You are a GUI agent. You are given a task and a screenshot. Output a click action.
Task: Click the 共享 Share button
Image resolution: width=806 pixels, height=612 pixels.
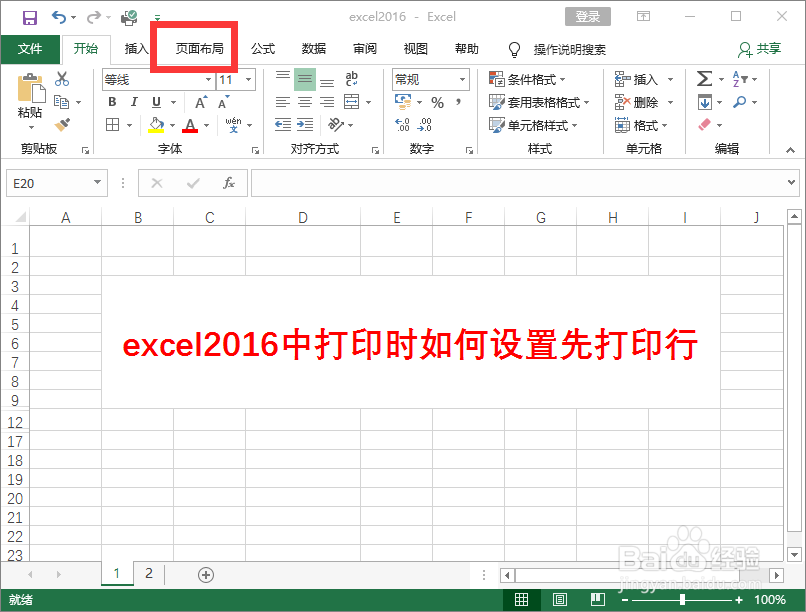tap(760, 49)
